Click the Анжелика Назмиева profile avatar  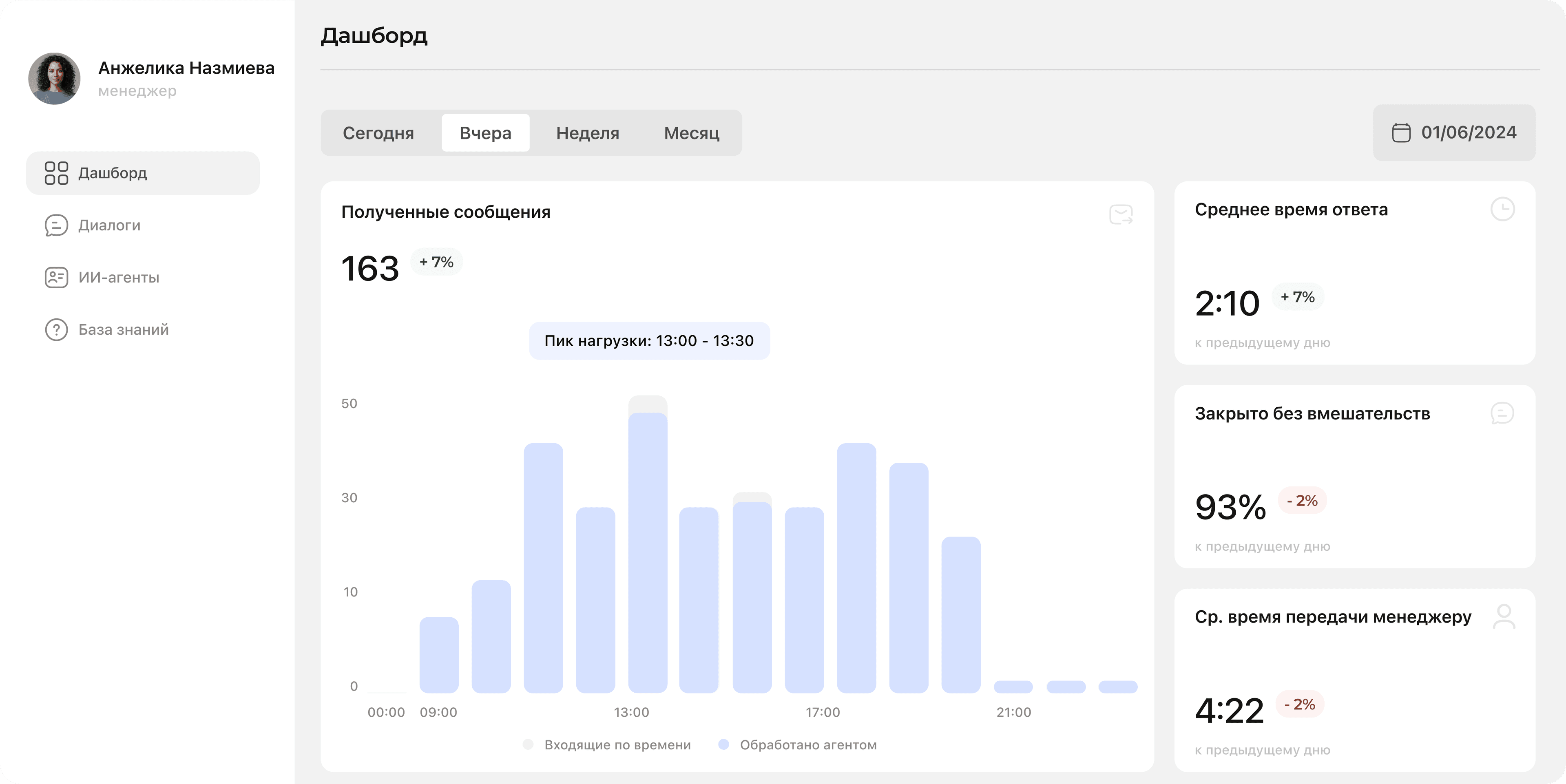pos(54,78)
